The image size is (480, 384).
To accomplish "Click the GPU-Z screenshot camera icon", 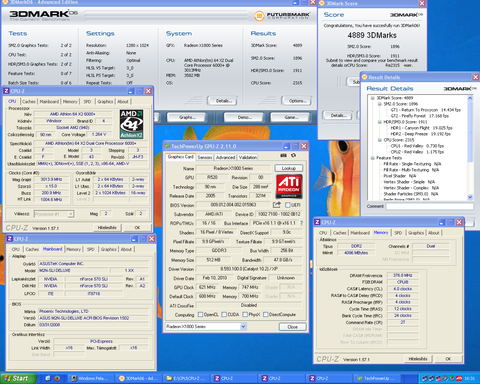I will (283, 155).
